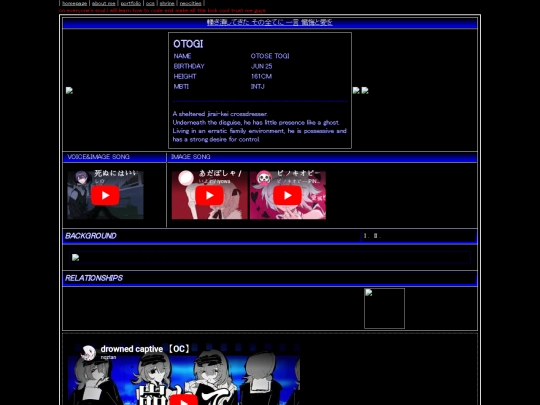Click second broken image right of profile box
540x405 pixels.
point(365,91)
